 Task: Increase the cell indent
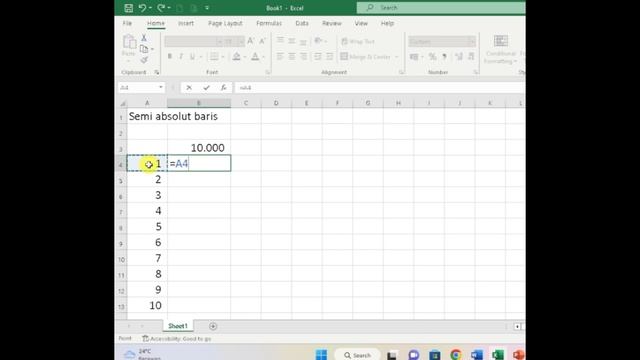[x=329, y=56]
